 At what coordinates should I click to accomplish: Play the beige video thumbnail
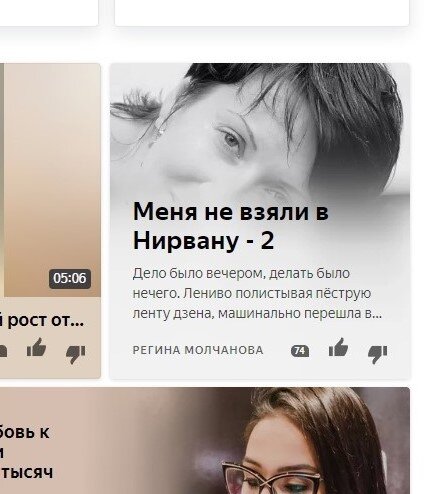50,180
